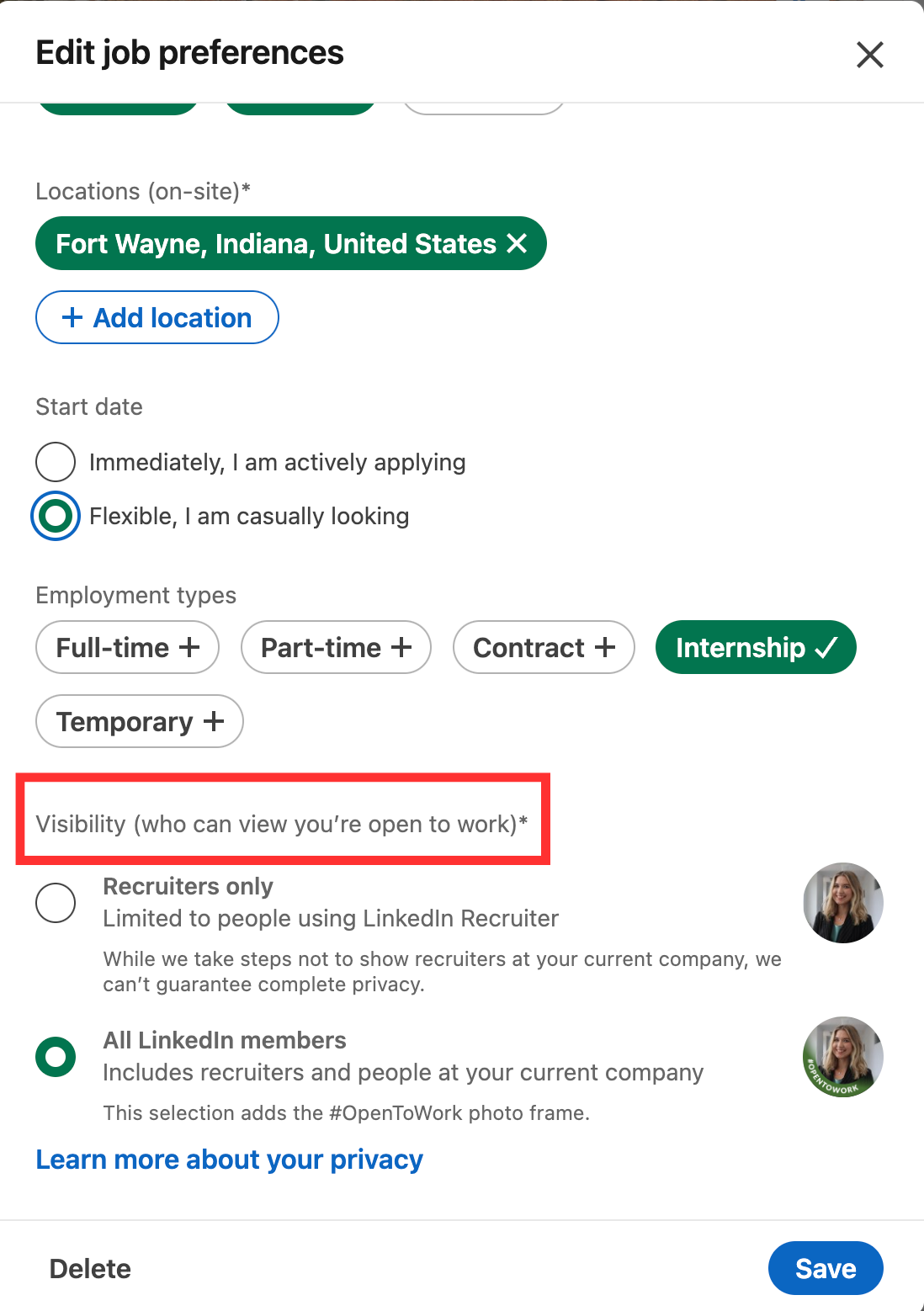The height and width of the screenshot is (1311, 924).
Task: Select Immediately, I am actively applying
Action: 56,462
